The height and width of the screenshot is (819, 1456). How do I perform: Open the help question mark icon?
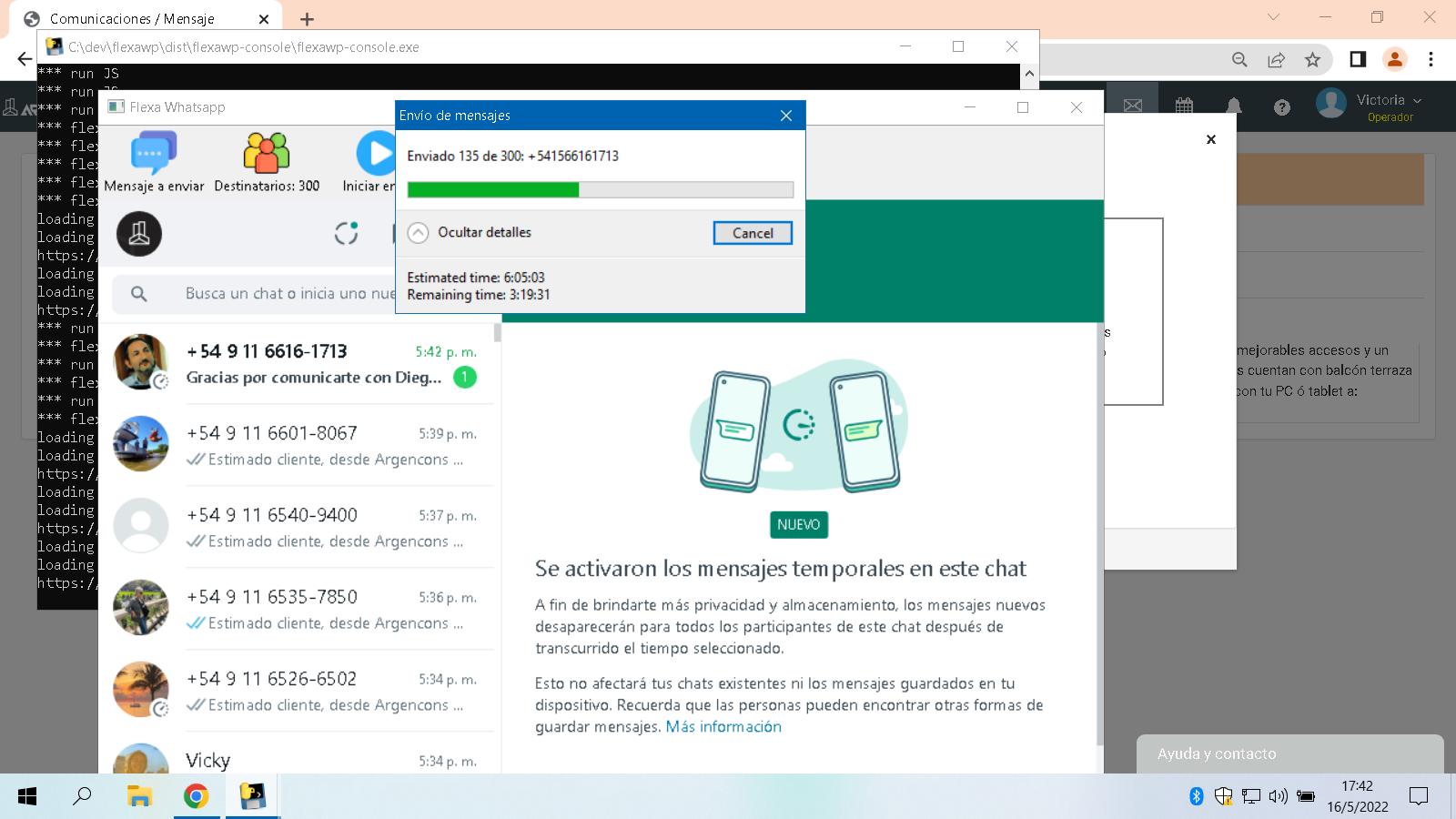coord(1282,107)
